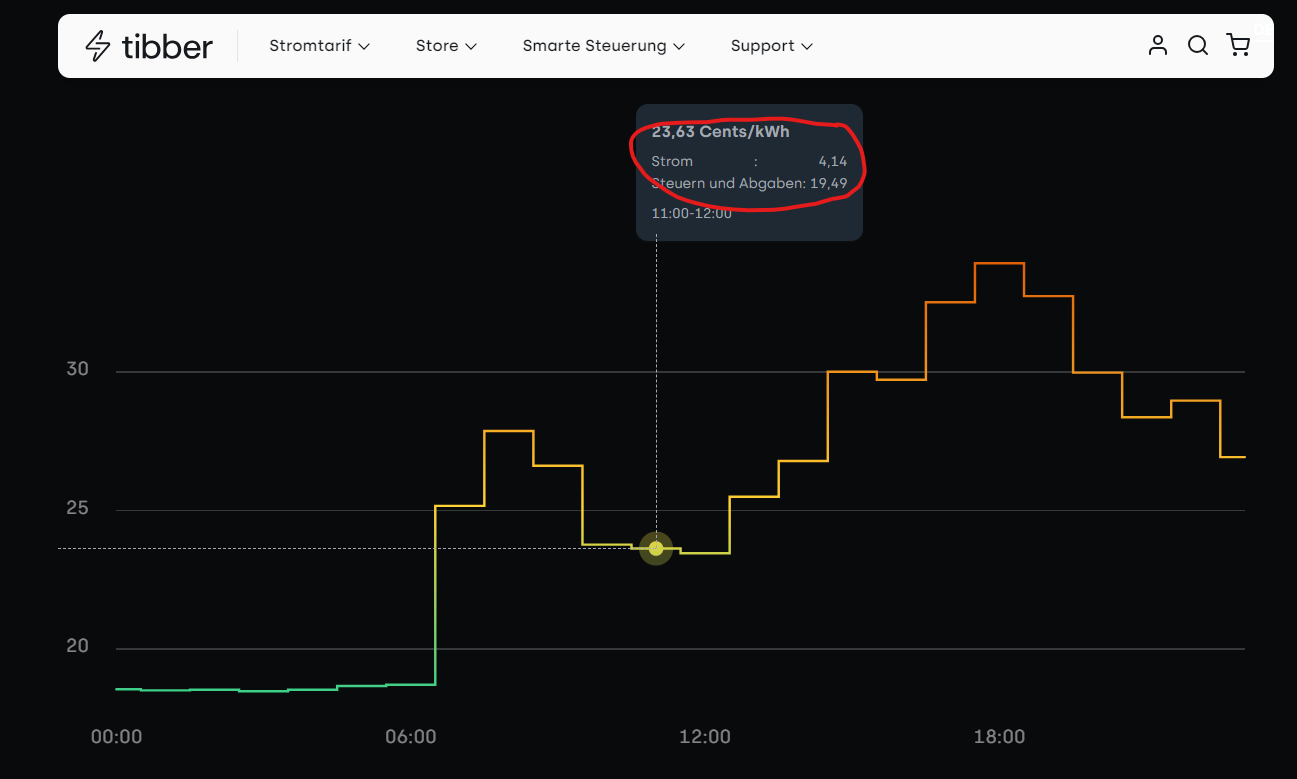Viewport: 1297px width, 779px height.
Task: Open the shopping cart icon
Action: pyautogui.click(x=1238, y=45)
